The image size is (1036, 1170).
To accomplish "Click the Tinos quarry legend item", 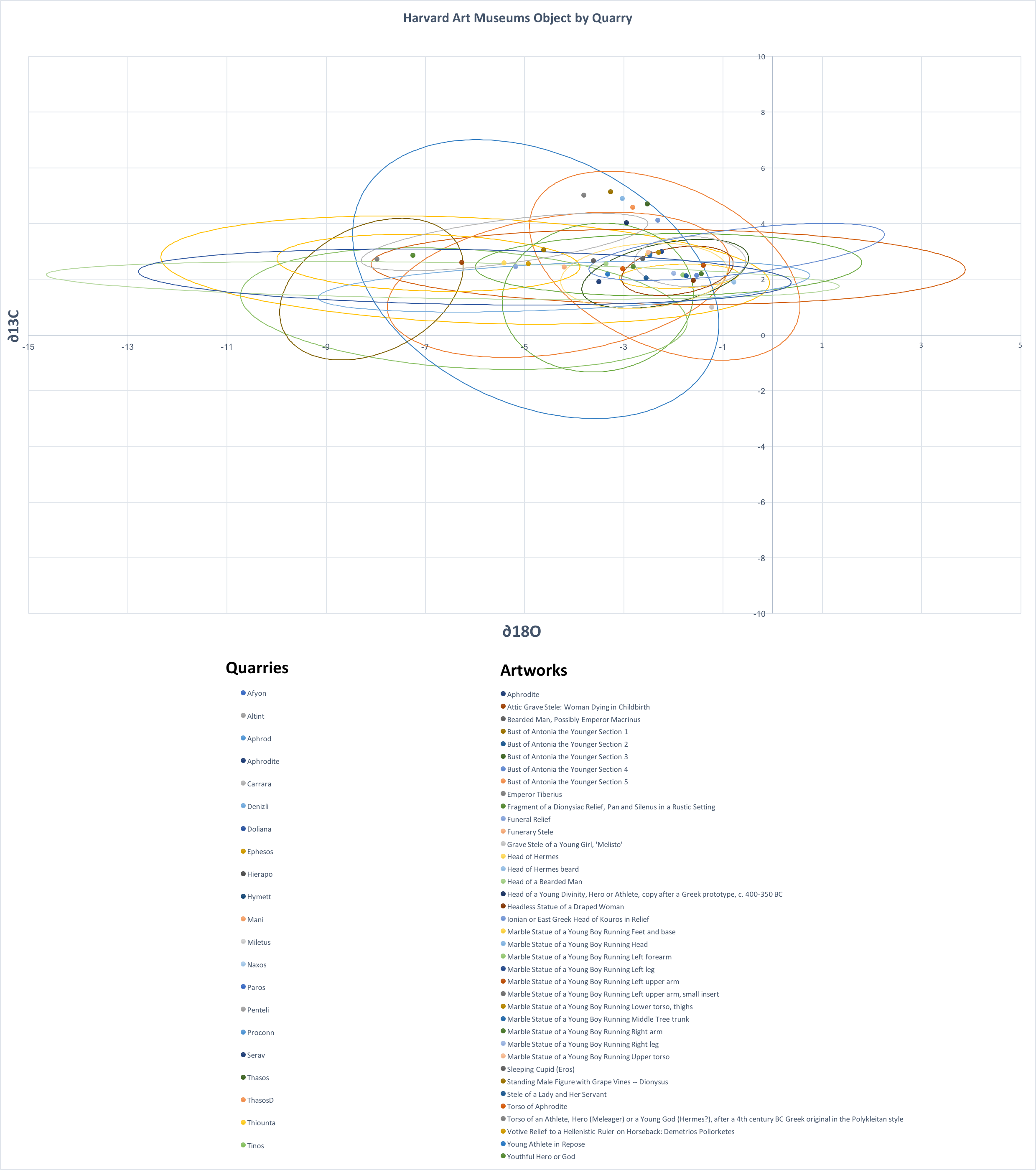I will (255, 1145).
